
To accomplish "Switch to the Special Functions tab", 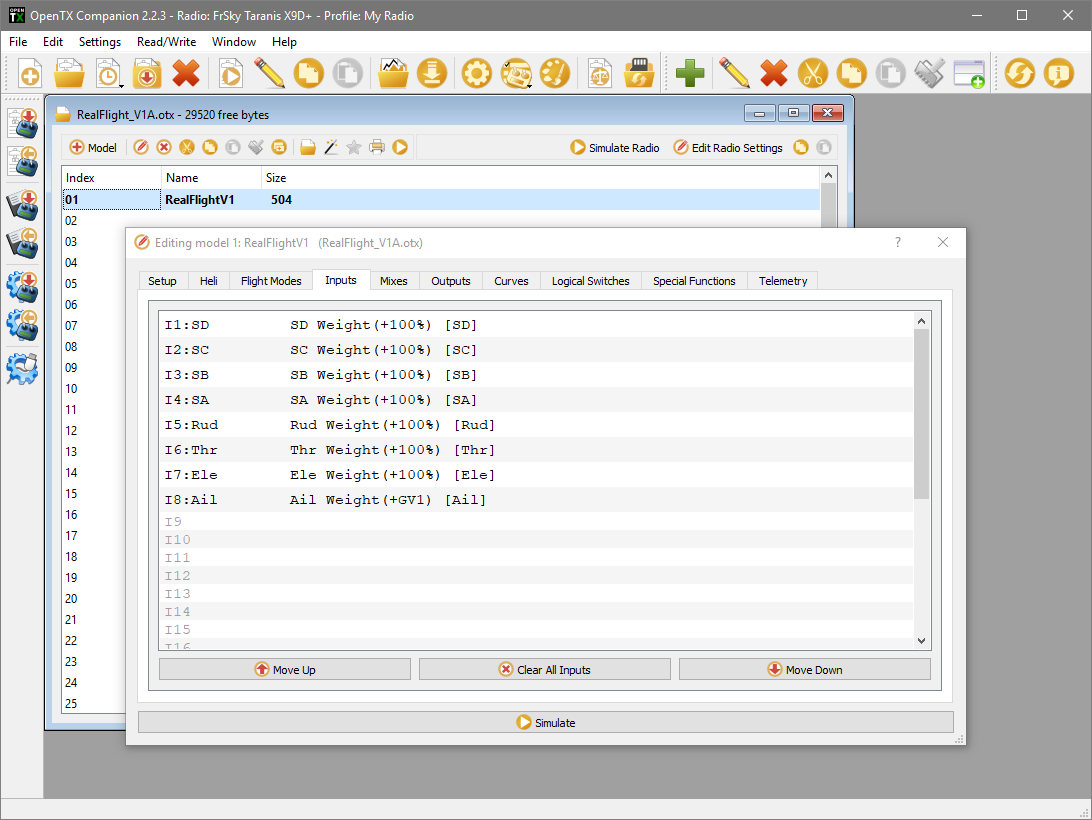I will coord(694,281).
